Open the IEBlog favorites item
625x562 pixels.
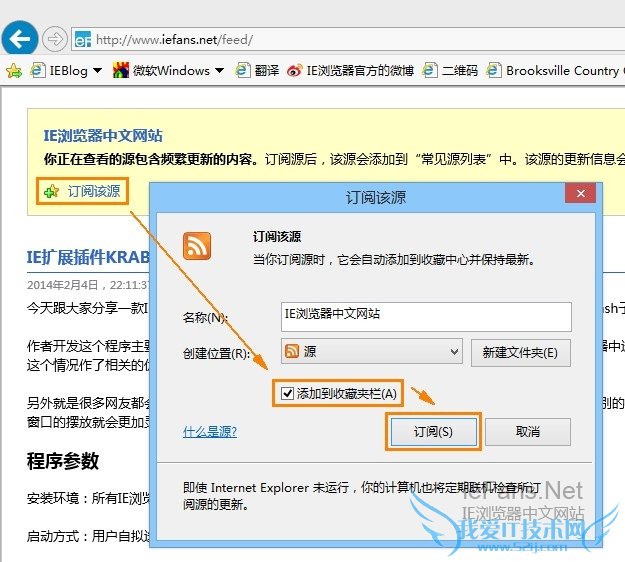(59, 71)
